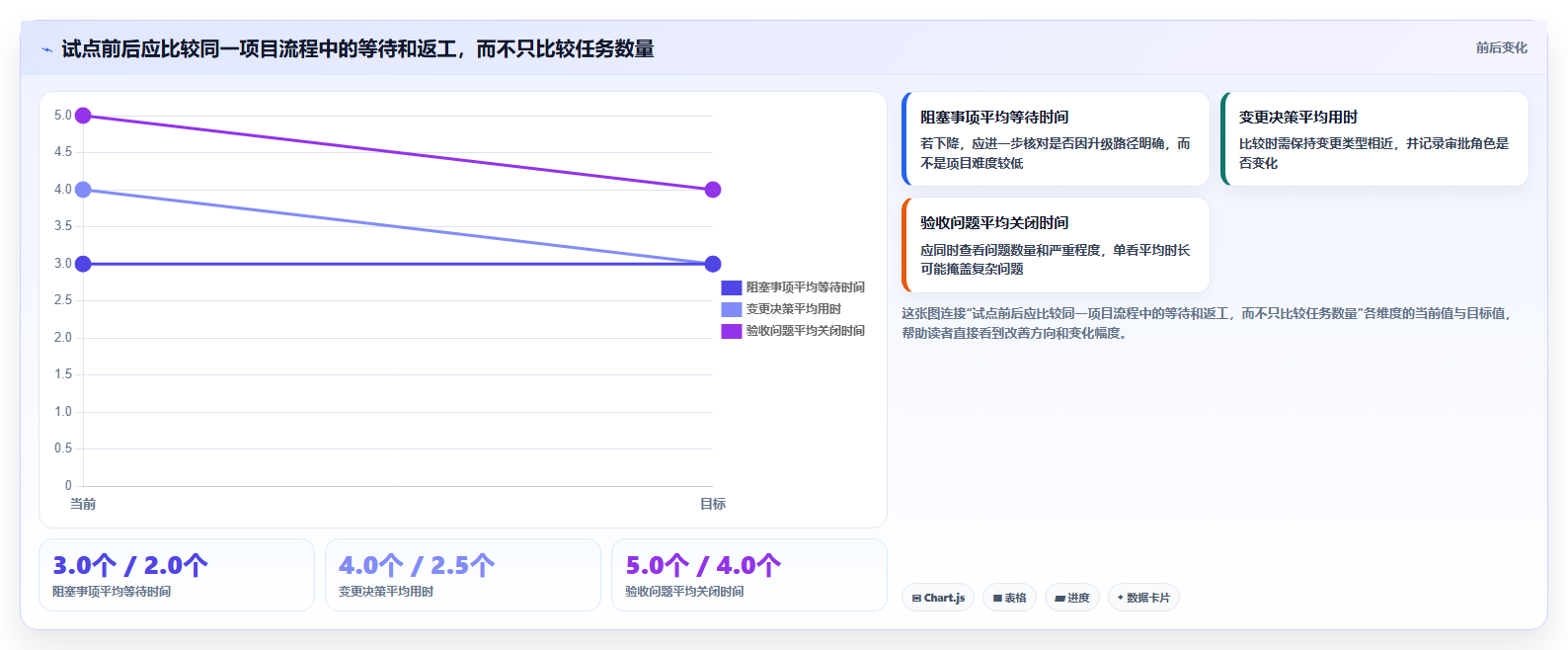Click the 4.0个 / 2.5个 stat value
The height and width of the screenshot is (650, 1568).
(x=416, y=565)
